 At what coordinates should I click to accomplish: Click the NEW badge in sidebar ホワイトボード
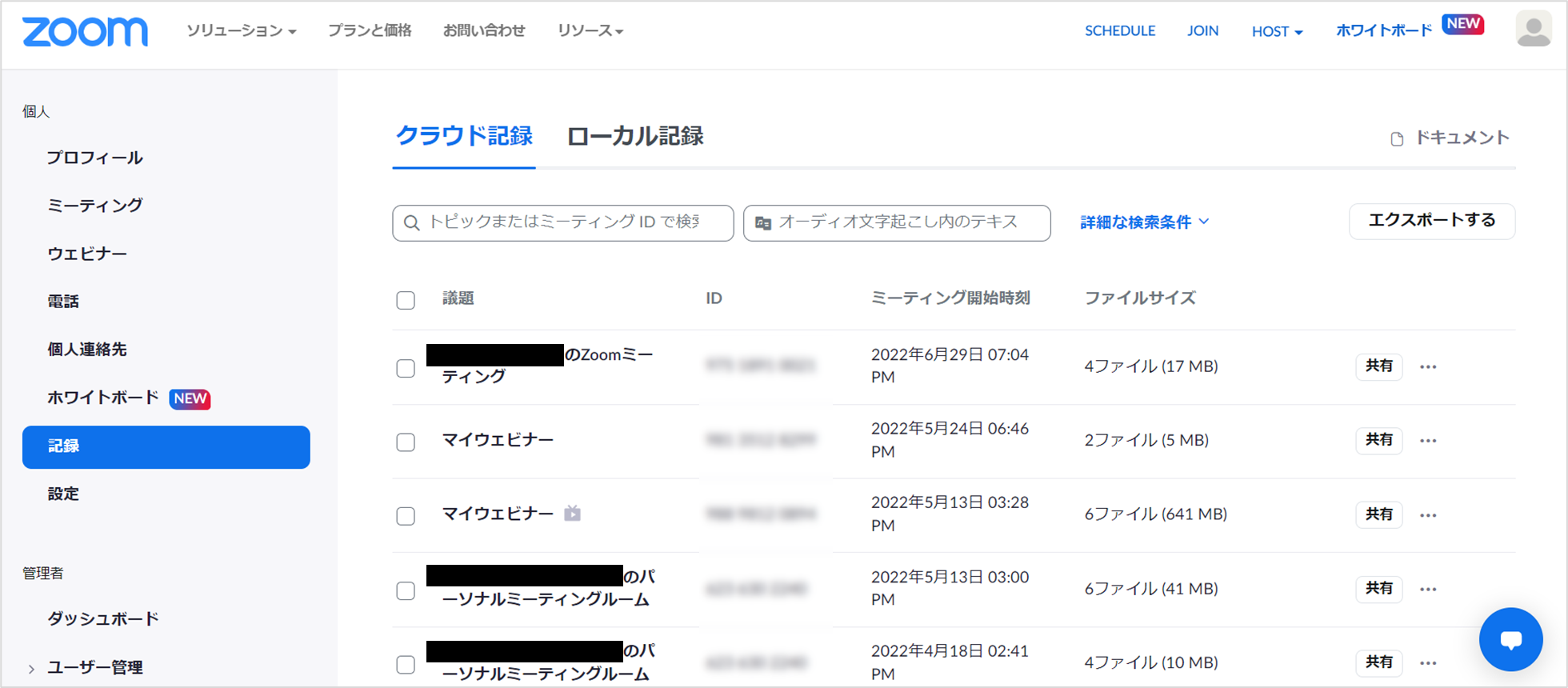pyautogui.click(x=190, y=398)
